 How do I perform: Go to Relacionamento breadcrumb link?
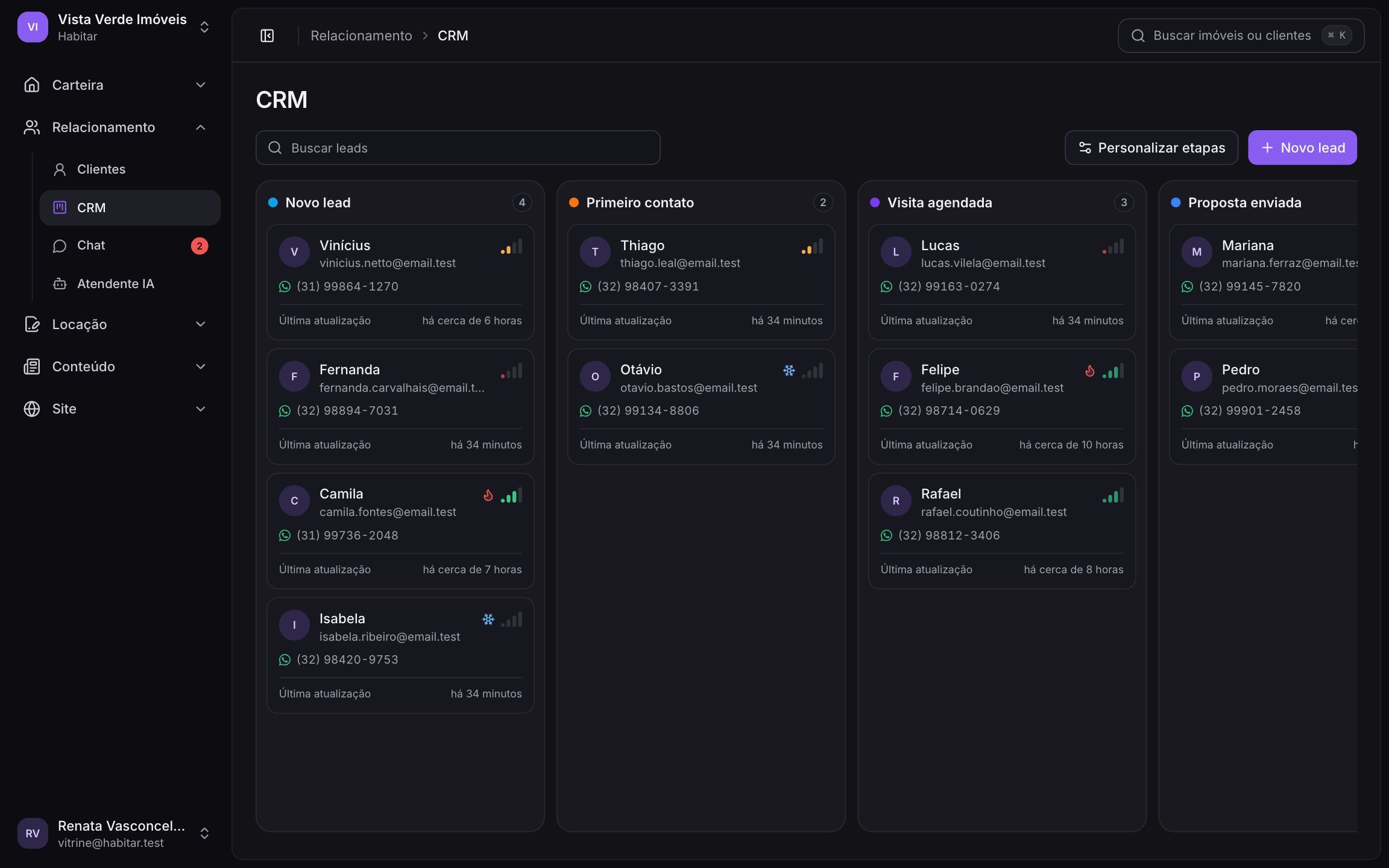click(361, 36)
